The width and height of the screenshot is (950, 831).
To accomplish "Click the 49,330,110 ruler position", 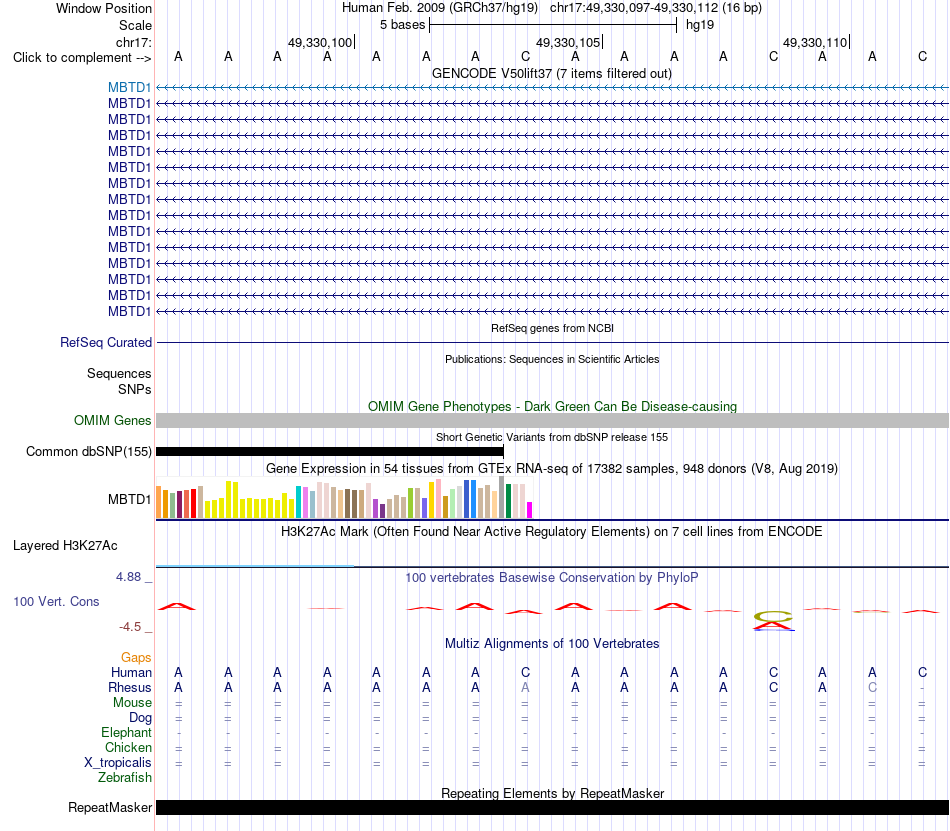I will coord(815,42).
